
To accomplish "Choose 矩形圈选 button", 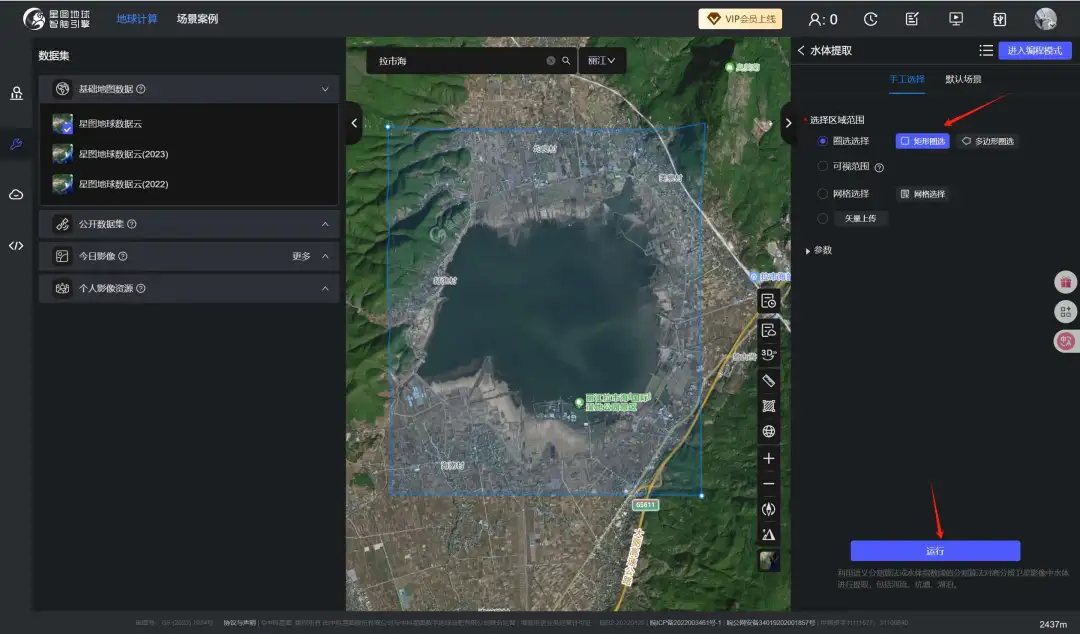I will click(922, 141).
